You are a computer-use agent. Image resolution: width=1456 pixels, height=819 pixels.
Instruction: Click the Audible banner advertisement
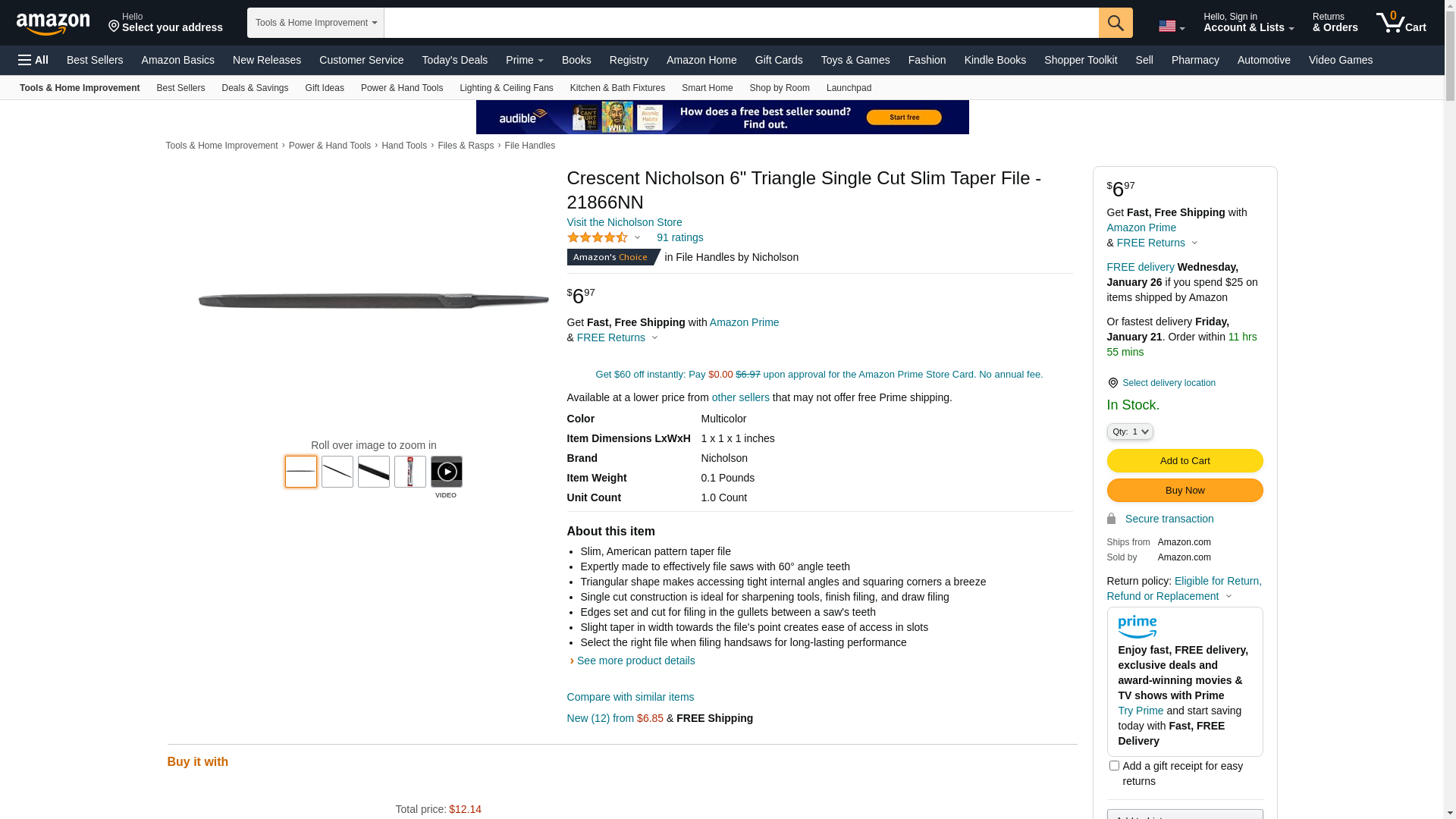coord(722,117)
